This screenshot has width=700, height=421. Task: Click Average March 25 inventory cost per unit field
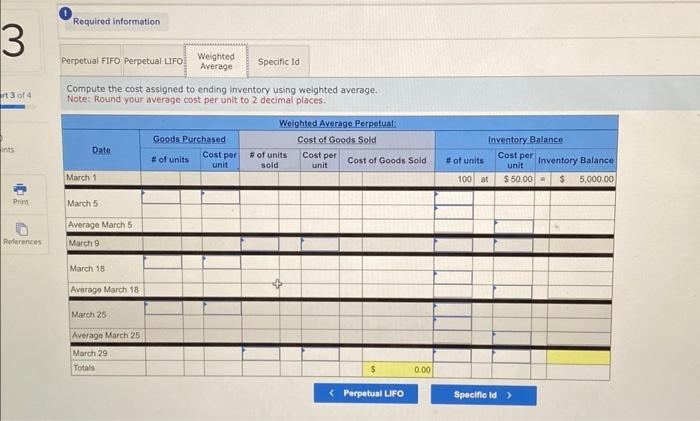pos(512,338)
